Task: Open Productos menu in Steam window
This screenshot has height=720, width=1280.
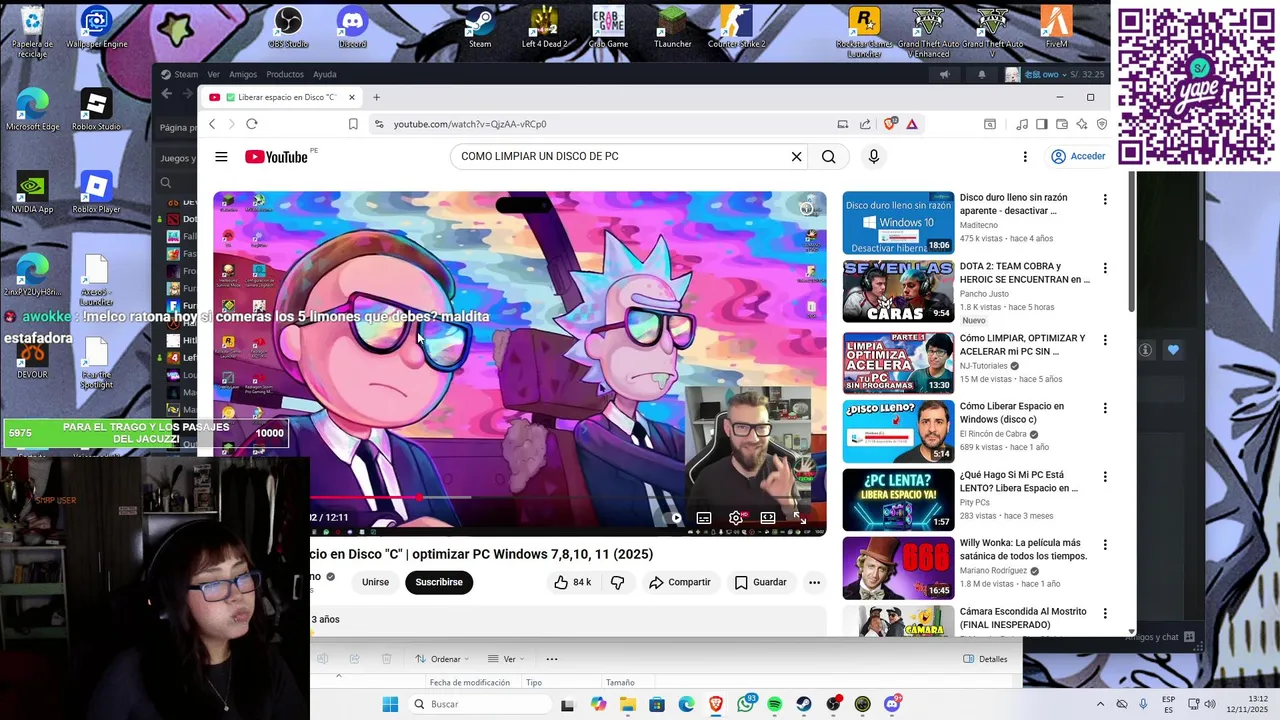Action: click(285, 74)
